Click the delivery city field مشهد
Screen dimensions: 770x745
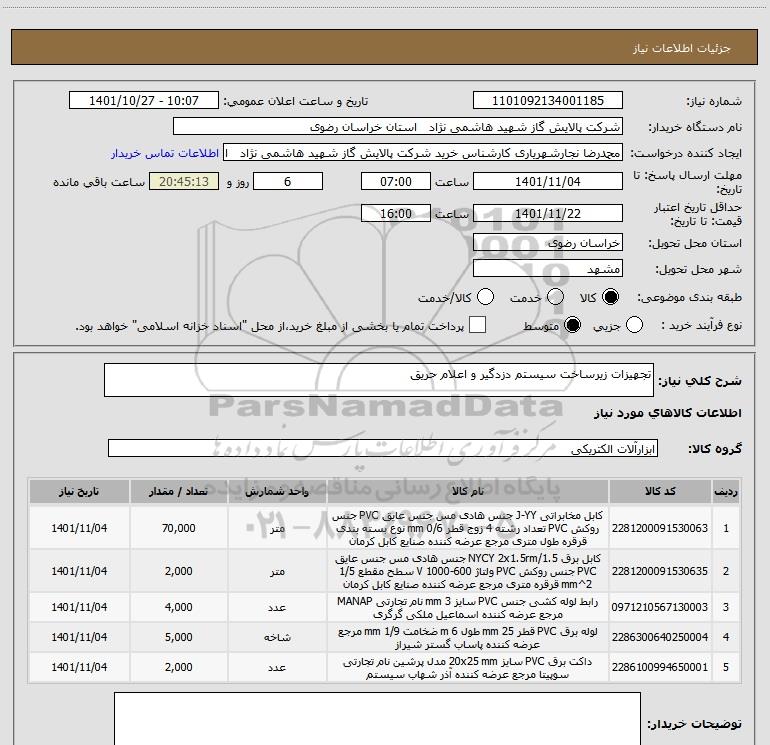coord(547,269)
